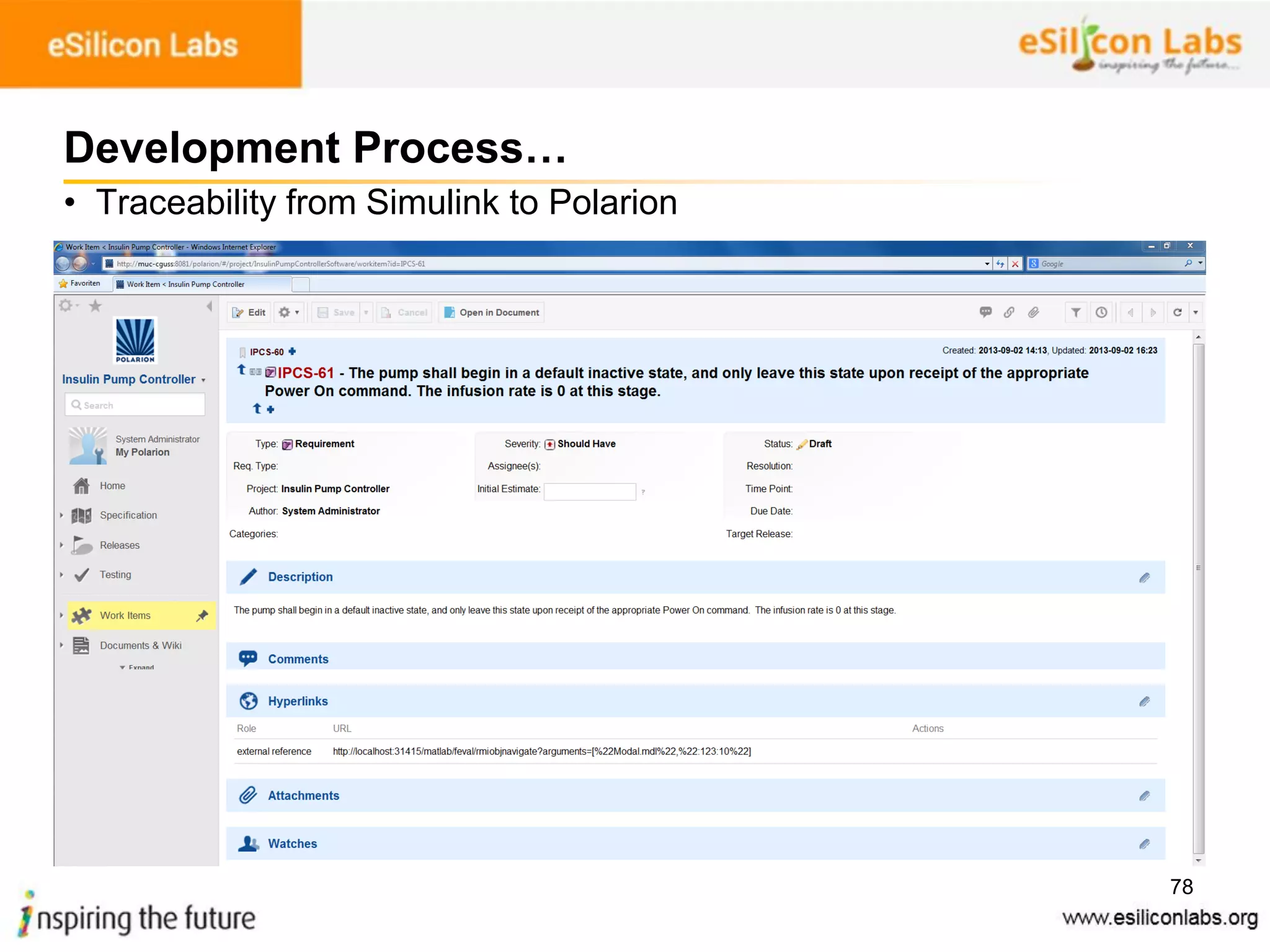
Task: Open Releases in the navigation
Action: [x=120, y=545]
